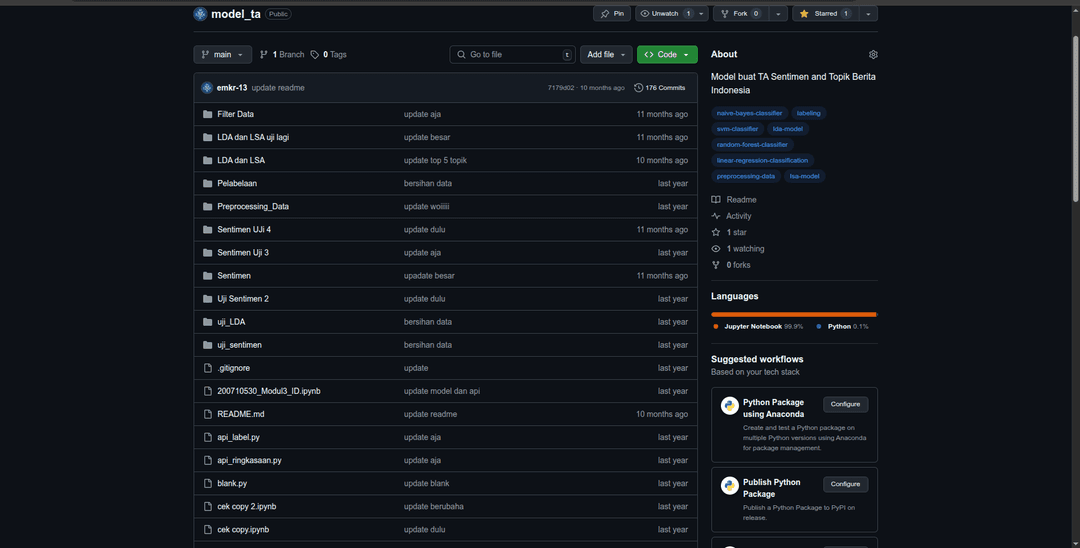Viewport: 1080px width, 548px height.
Task: Click the Filter Data folder icon
Action: pos(208,114)
